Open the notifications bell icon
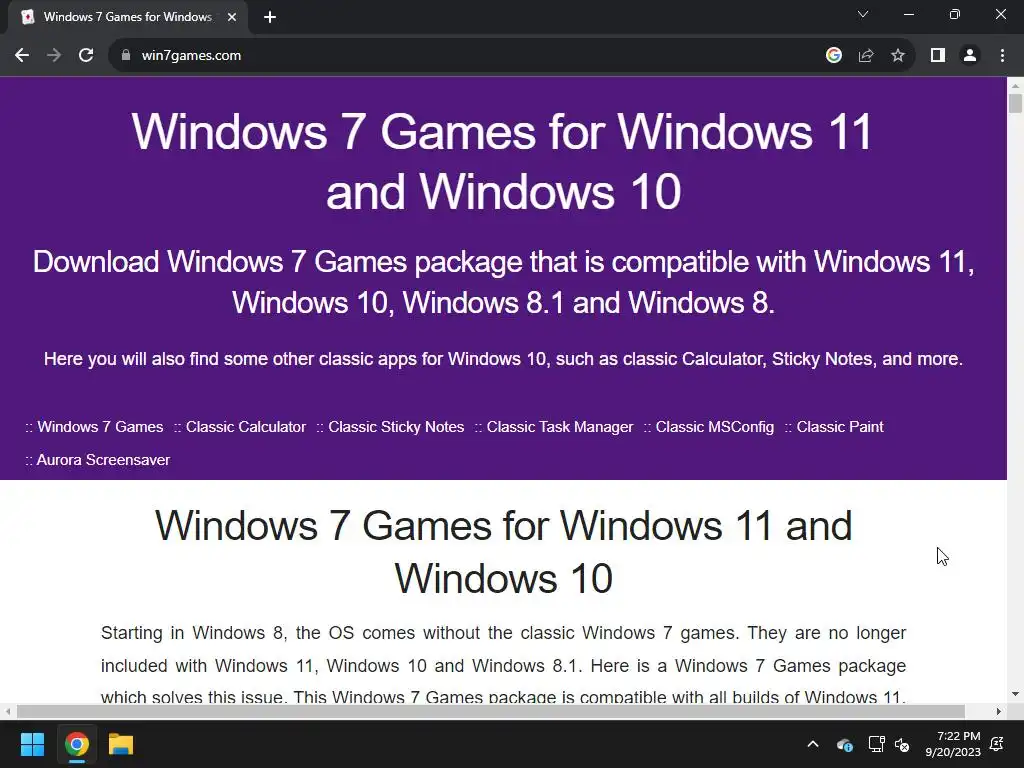Screen dimensions: 1024x768 point(997,744)
